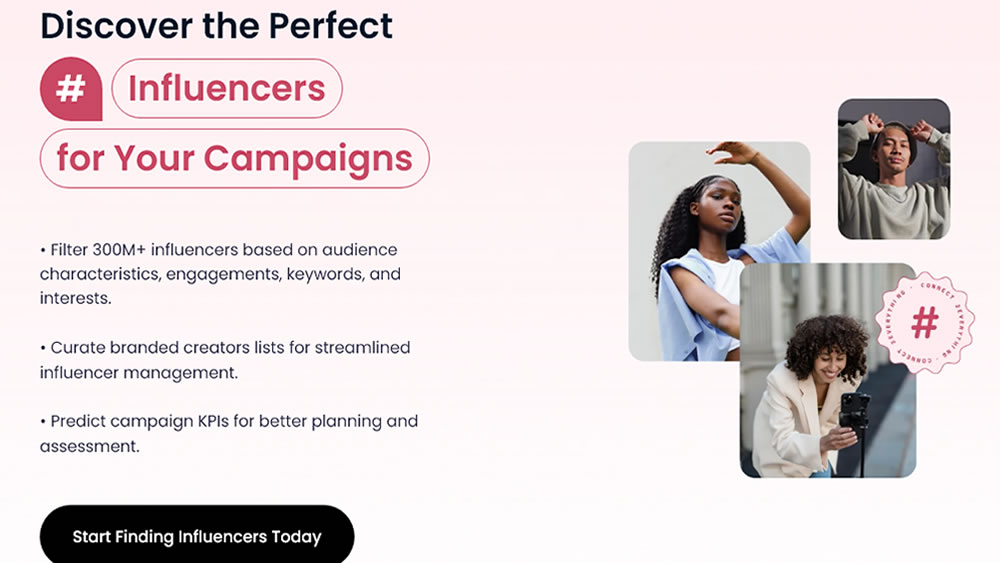This screenshot has width=1000, height=563.
Task: Click the Discover the Perfect heading
Action: tap(216, 26)
